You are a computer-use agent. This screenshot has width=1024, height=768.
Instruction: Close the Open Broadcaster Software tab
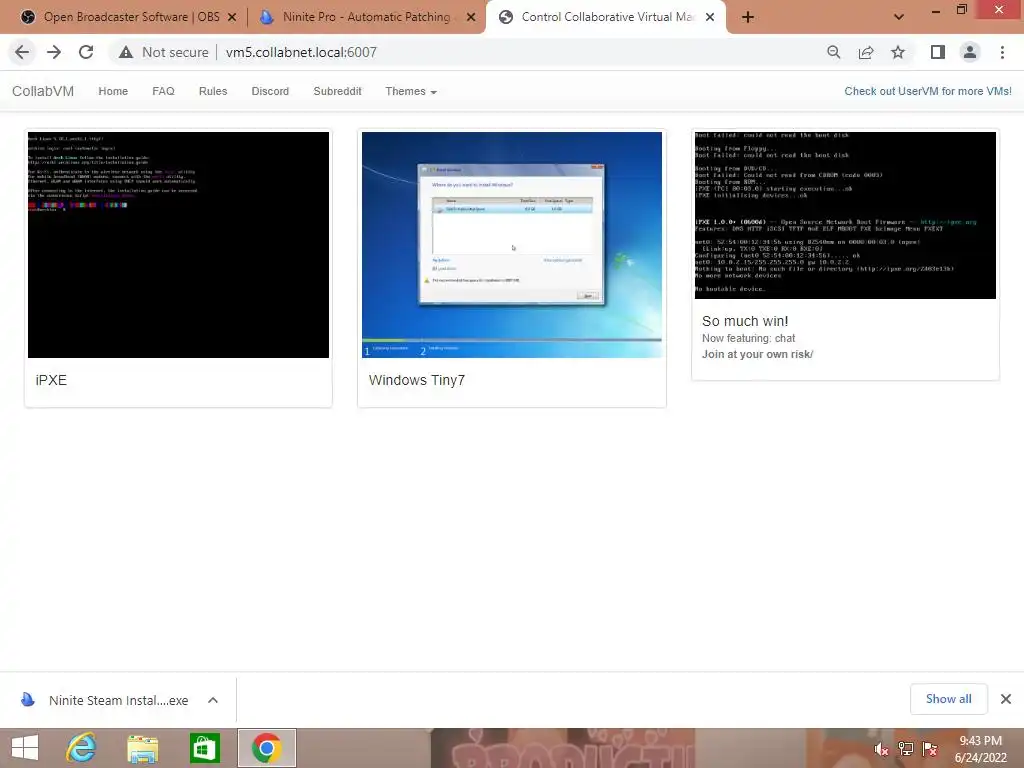click(232, 17)
